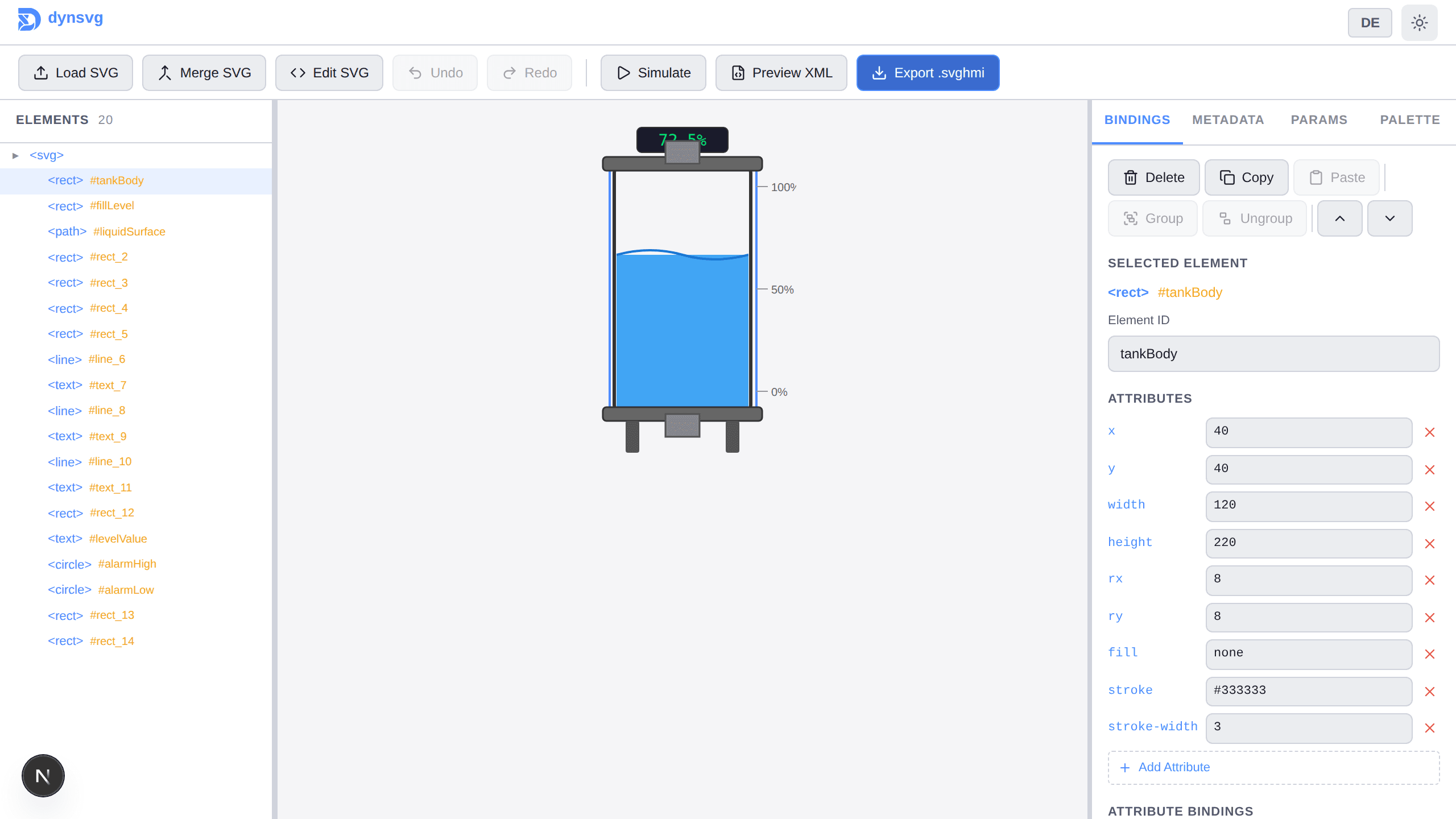This screenshot has height=819, width=1456.
Task: Open the PALETTE tab
Action: tap(1410, 119)
